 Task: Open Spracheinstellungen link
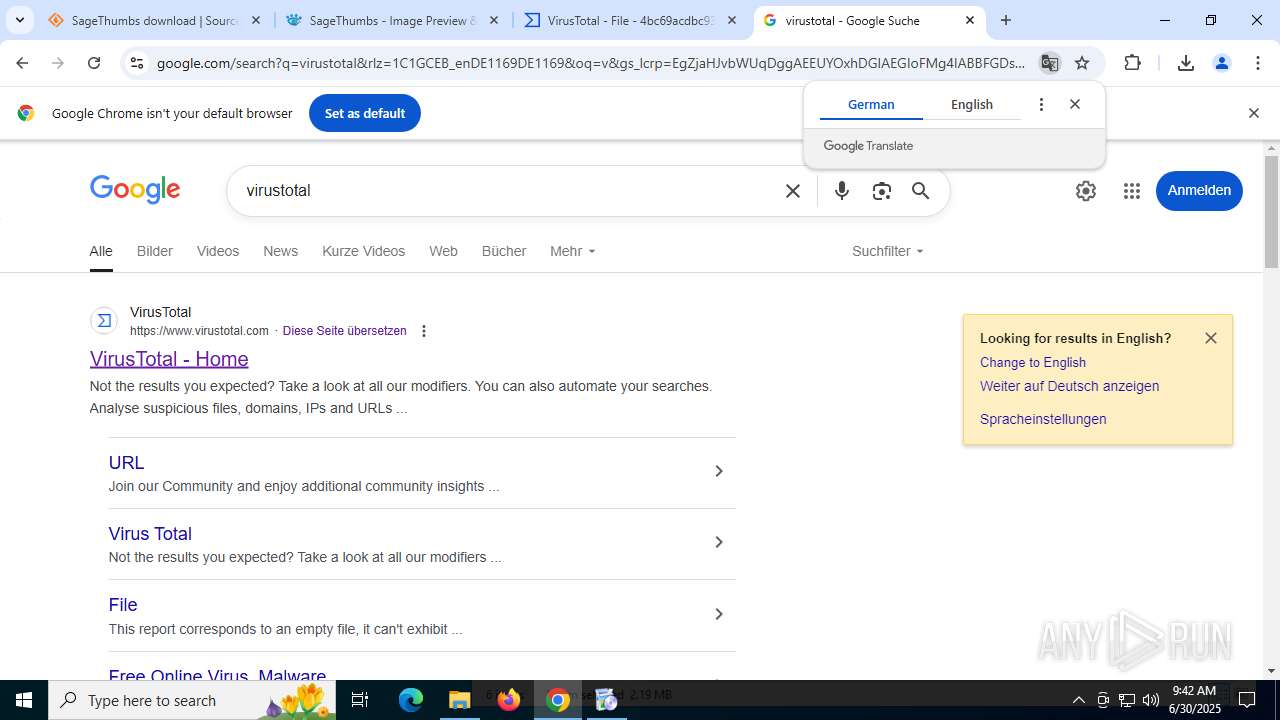pos(1043,419)
